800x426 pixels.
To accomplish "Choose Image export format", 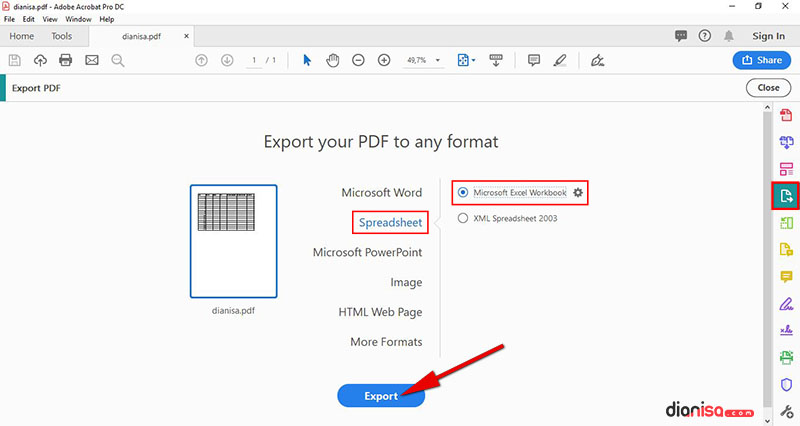I will [406, 282].
